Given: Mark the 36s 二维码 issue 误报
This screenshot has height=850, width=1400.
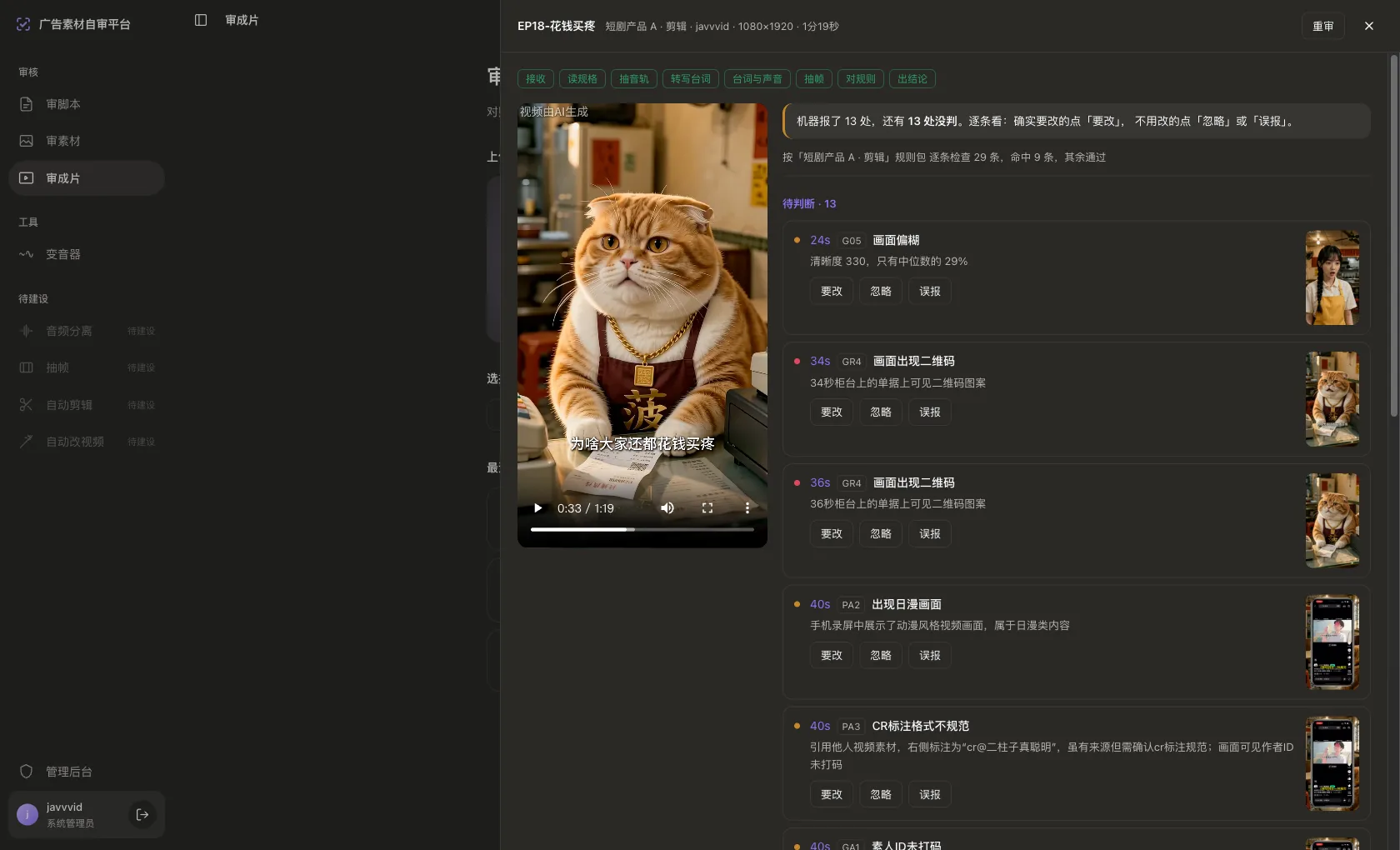Looking at the screenshot, I should click(x=930, y=534).
